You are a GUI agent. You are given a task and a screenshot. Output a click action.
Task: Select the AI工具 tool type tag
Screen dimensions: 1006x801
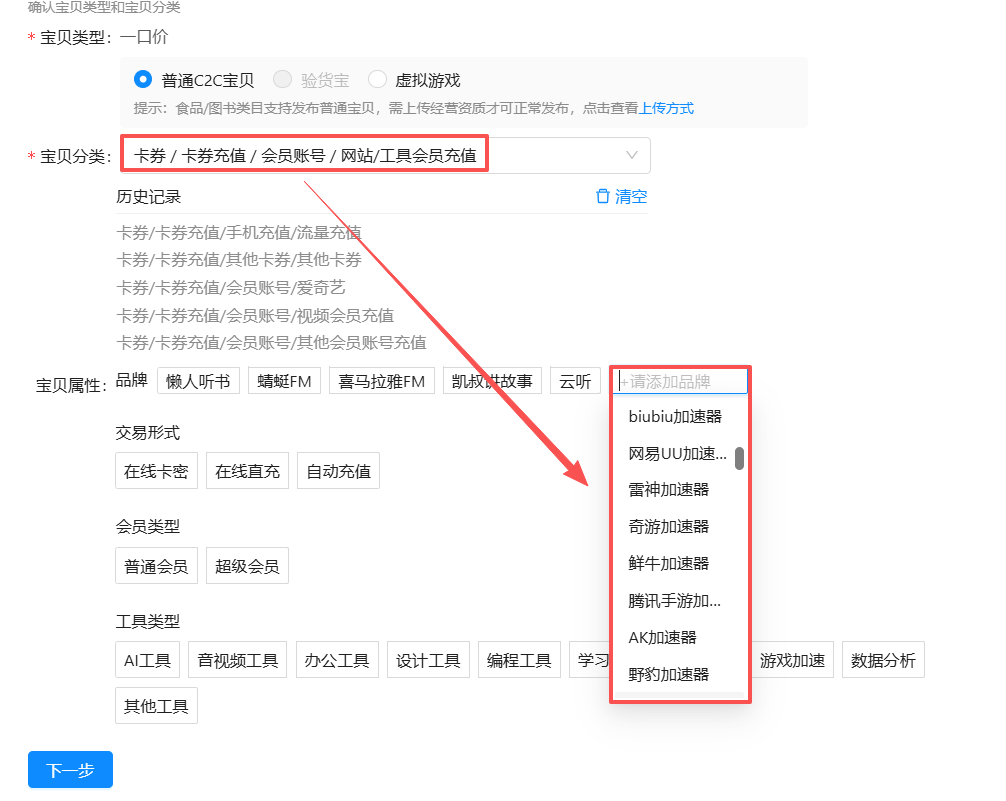[147, 659]
